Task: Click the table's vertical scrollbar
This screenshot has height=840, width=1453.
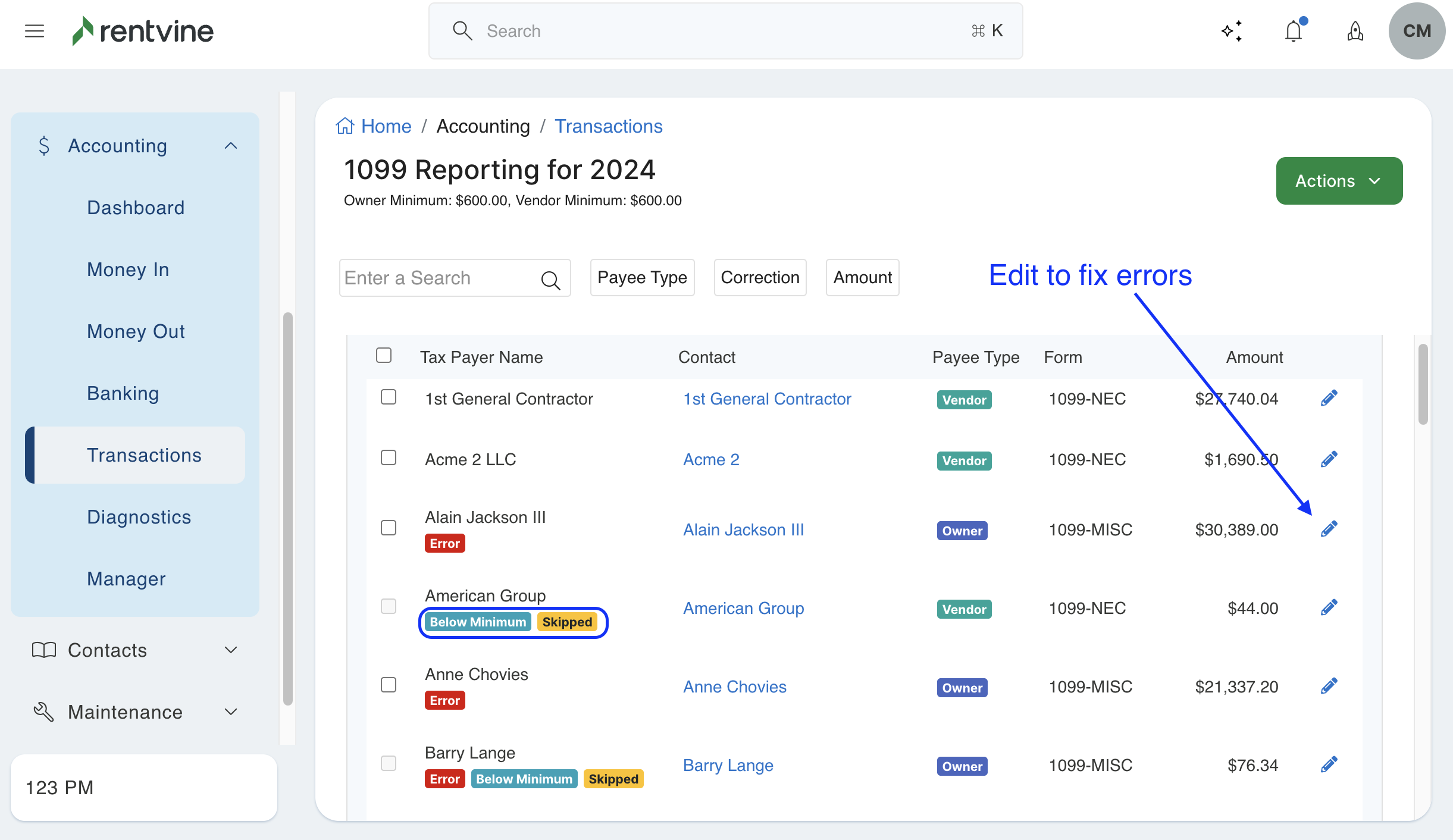Action: click(x=1423, y=384)
